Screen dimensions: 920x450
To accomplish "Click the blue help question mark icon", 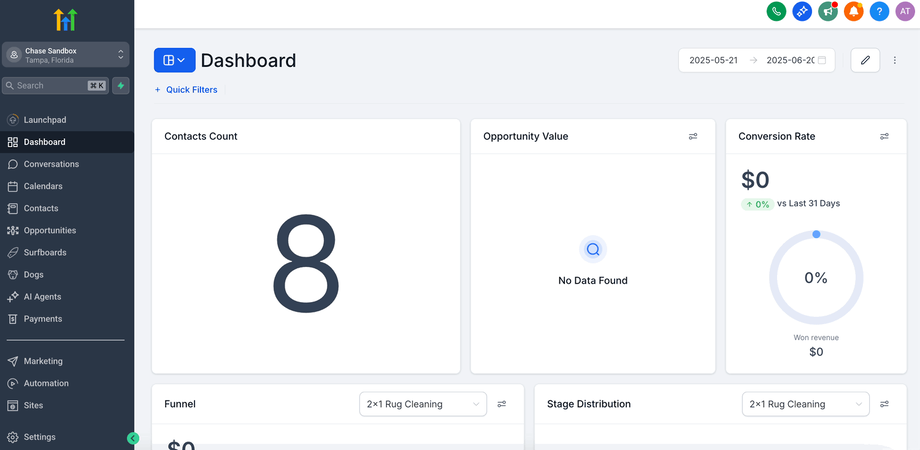I will tap(879, 11).
